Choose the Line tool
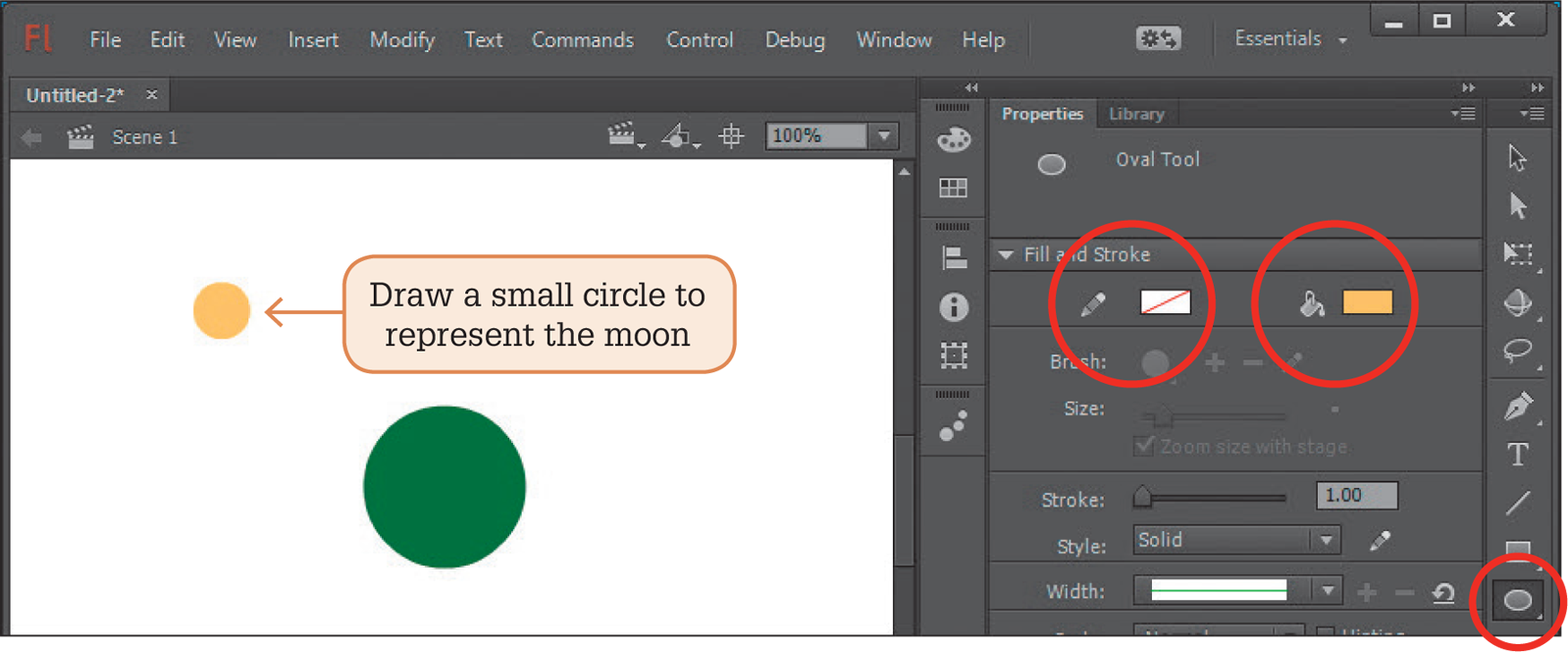This screenshot has width=1568, height=652. coord(1518,503)
